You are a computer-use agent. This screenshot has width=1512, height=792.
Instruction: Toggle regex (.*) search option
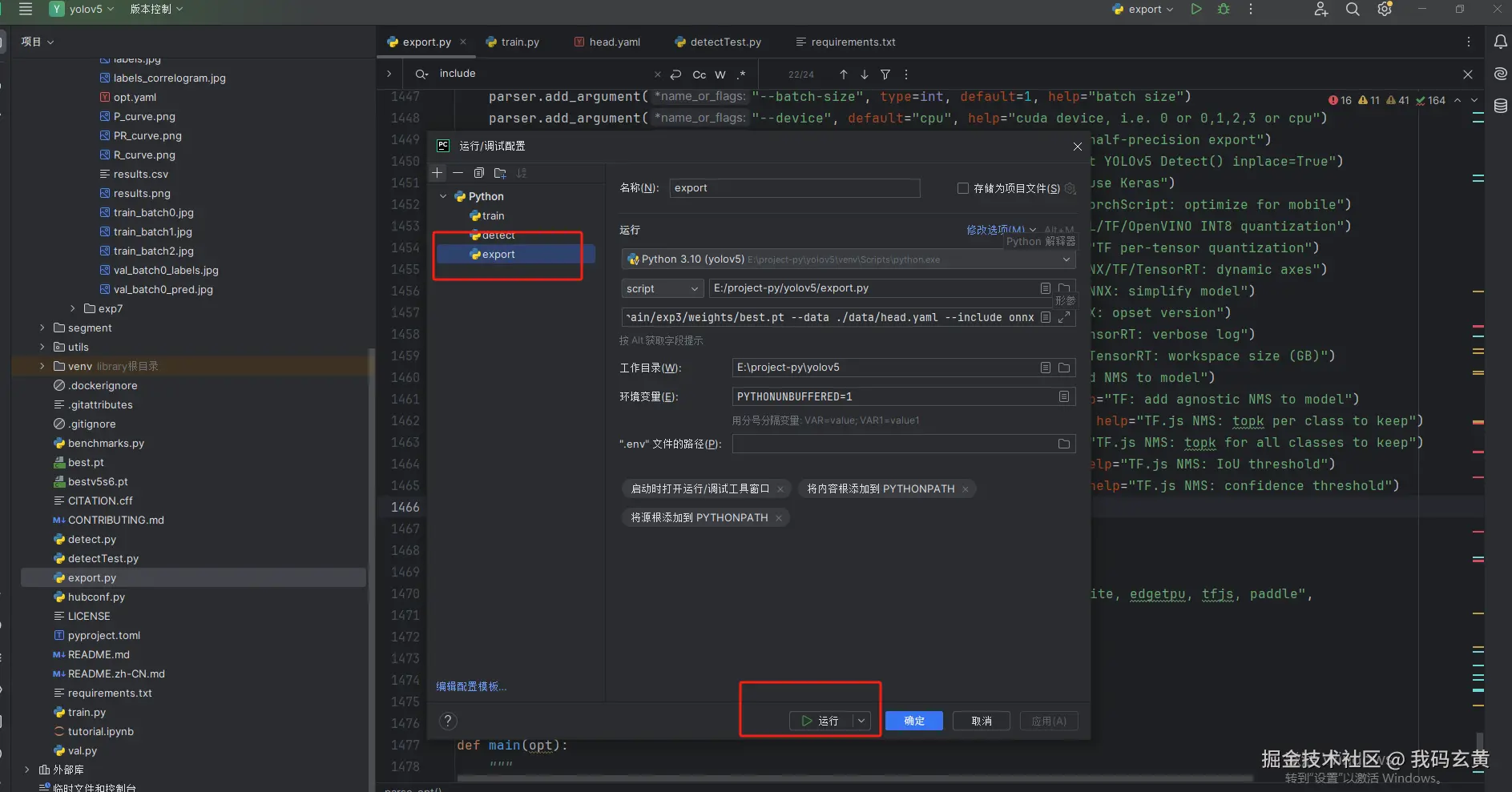[x=741, y=74]
